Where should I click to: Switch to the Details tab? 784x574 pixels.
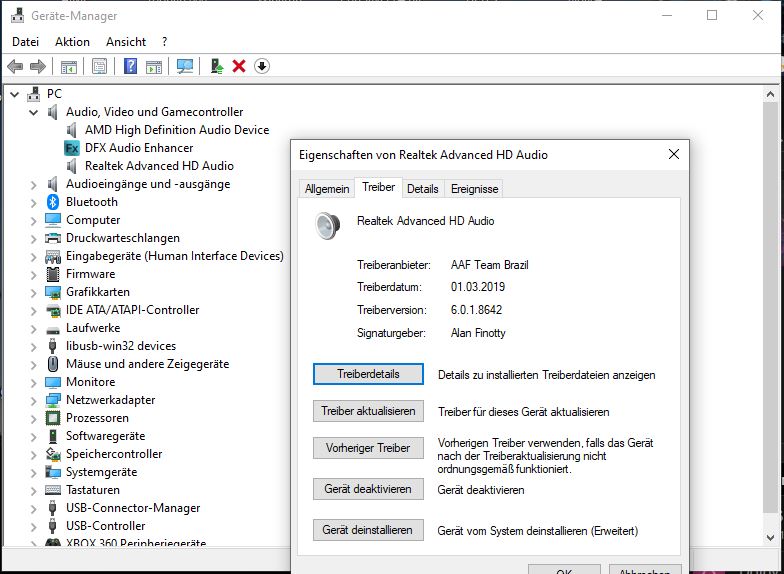click(x=422, y=189)
